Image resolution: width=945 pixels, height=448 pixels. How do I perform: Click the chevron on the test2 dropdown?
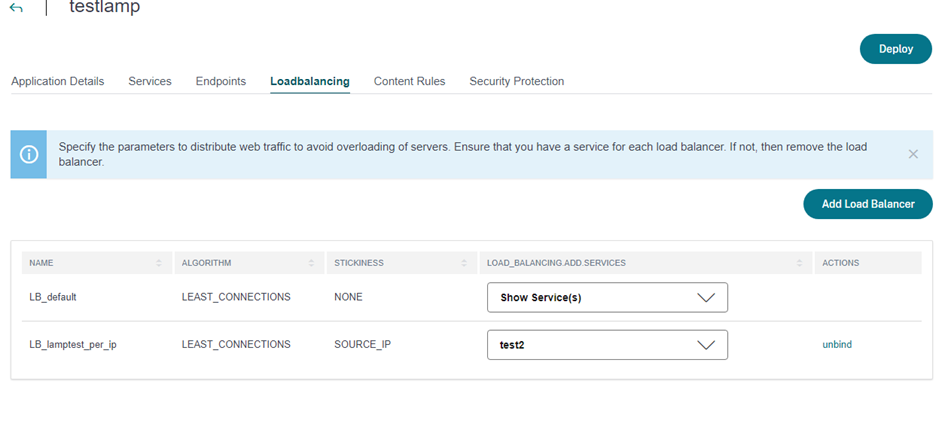(x=706, y=345)
